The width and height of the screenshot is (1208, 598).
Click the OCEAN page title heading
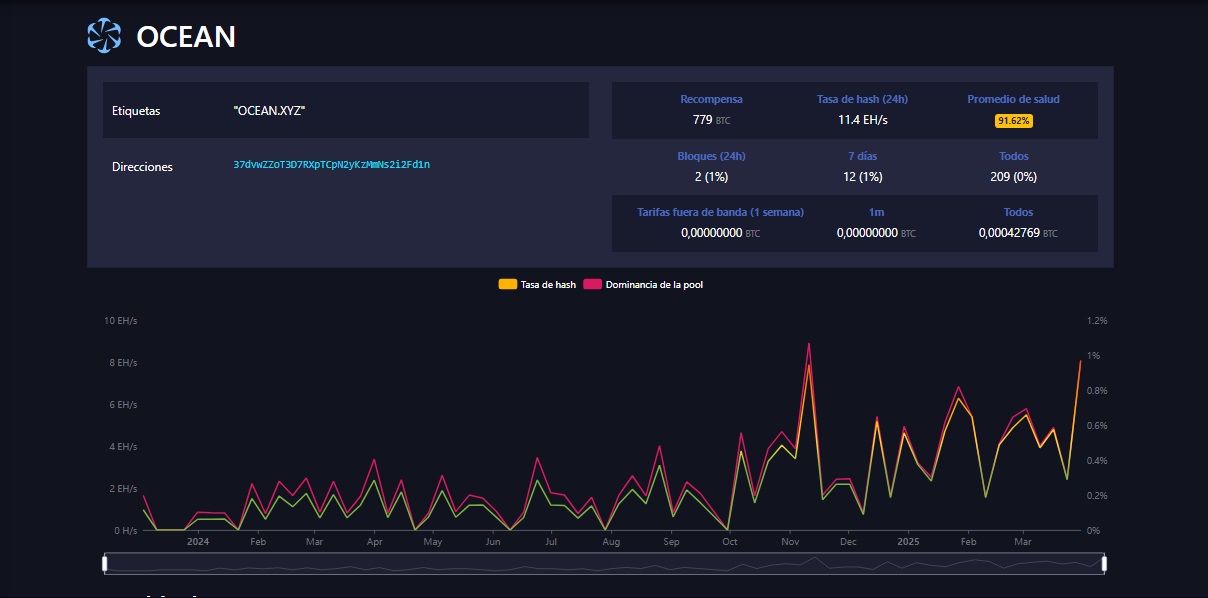click(186, 37)
